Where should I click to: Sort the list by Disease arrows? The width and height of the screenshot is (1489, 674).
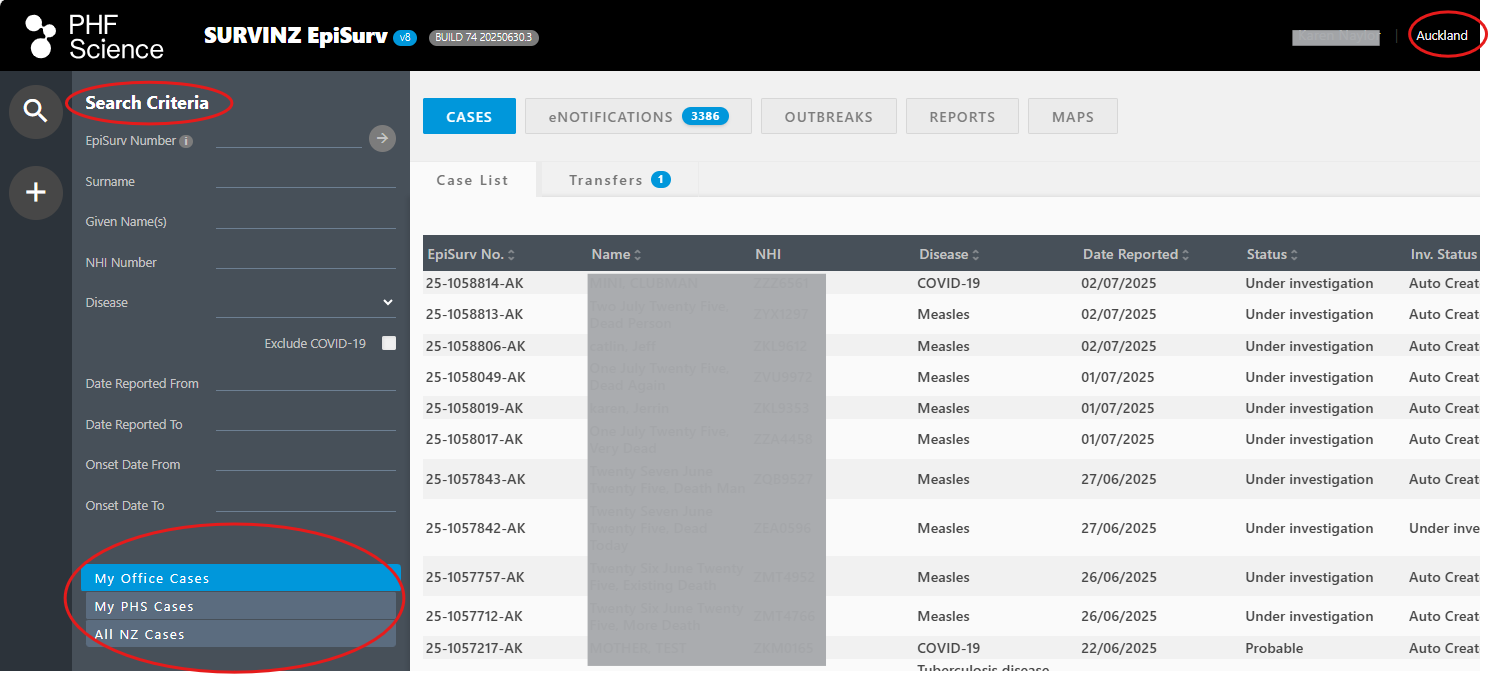click(x=976, y=255)
